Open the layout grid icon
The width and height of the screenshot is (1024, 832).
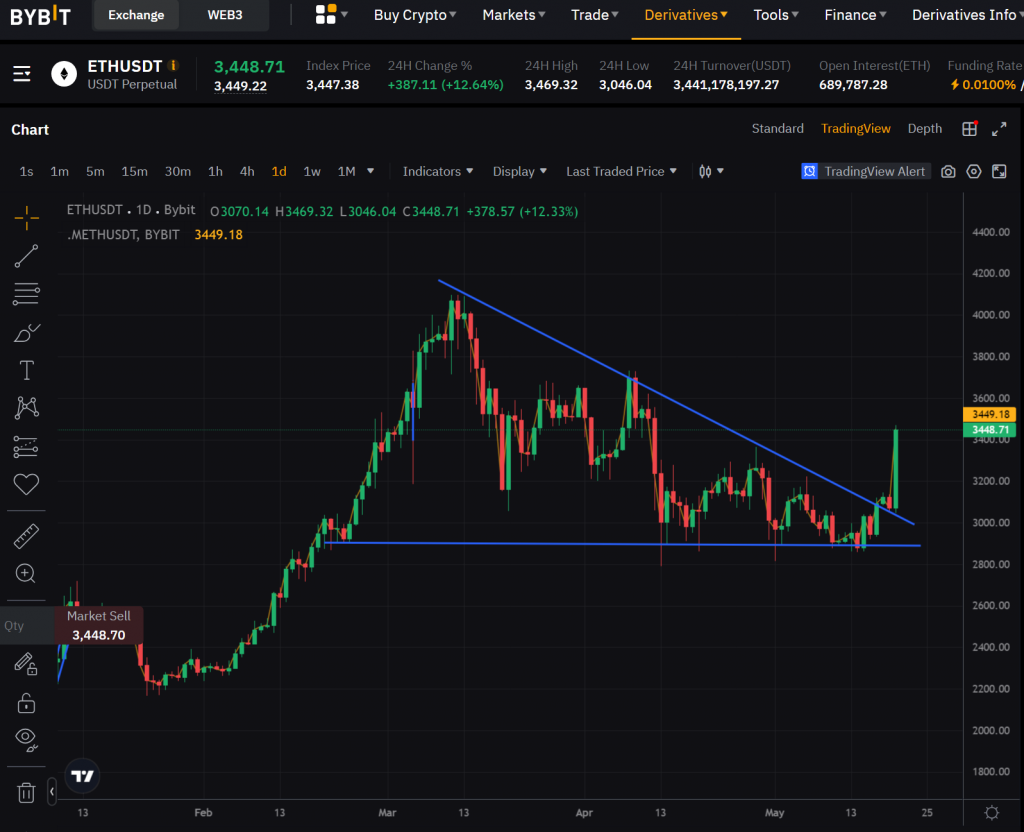[x=969, y=129]
